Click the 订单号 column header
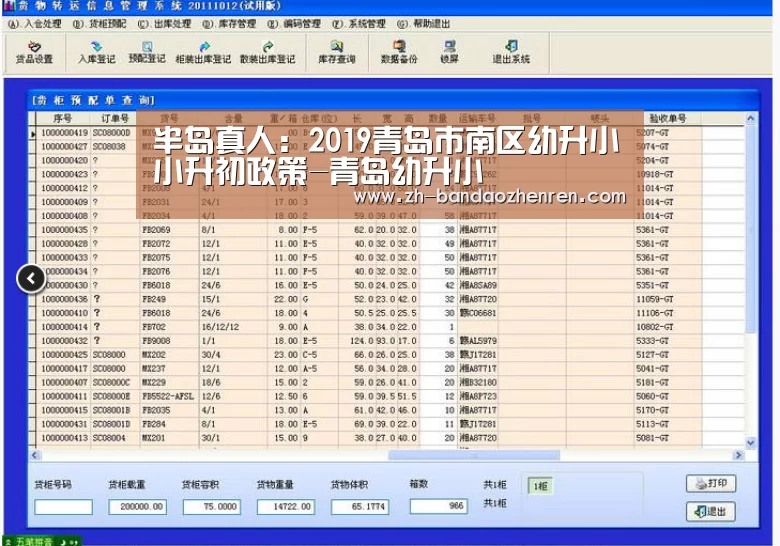This screenshot has width=780, height=546. click(114, 118)
